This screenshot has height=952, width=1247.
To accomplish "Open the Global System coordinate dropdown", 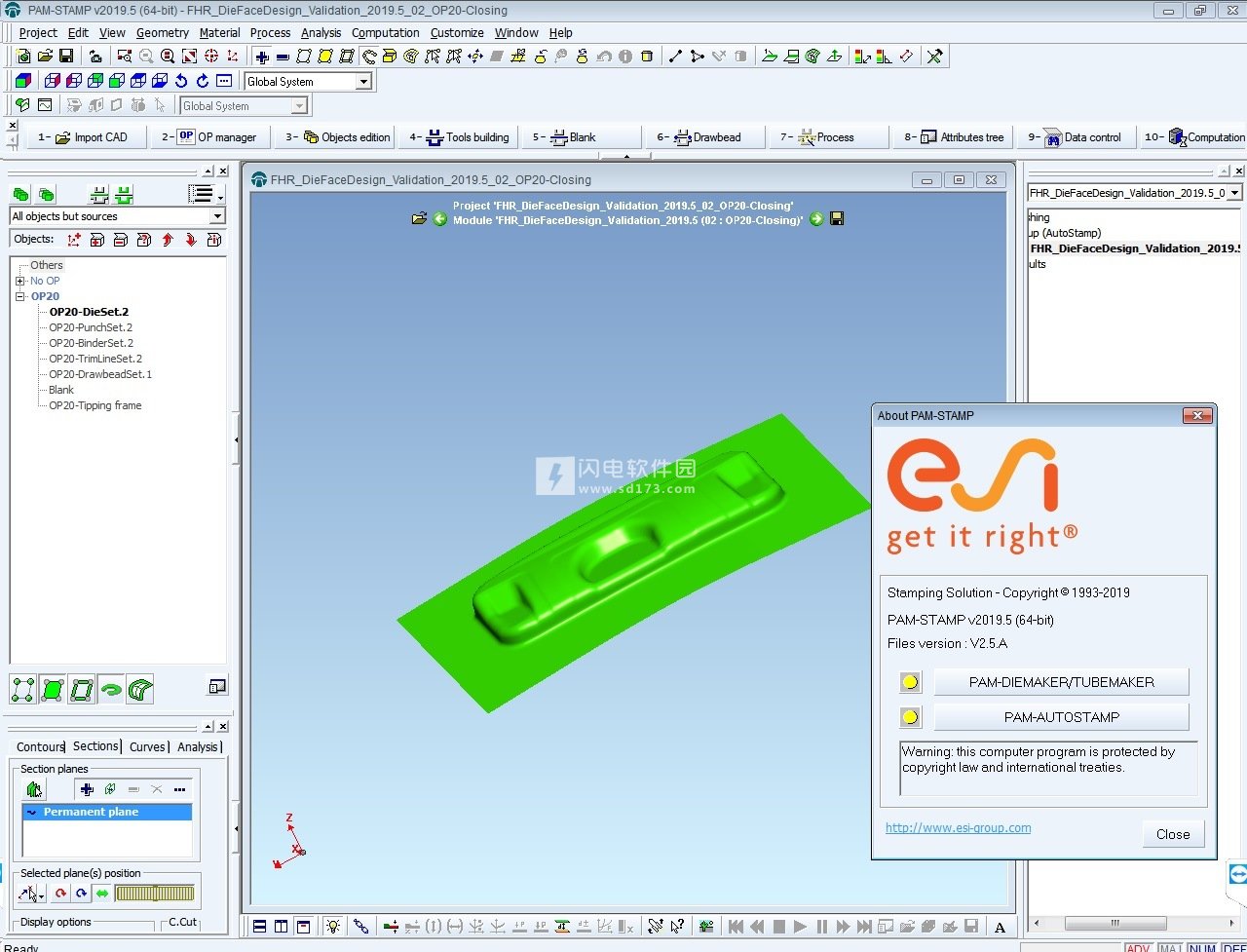I will point(363,82).
